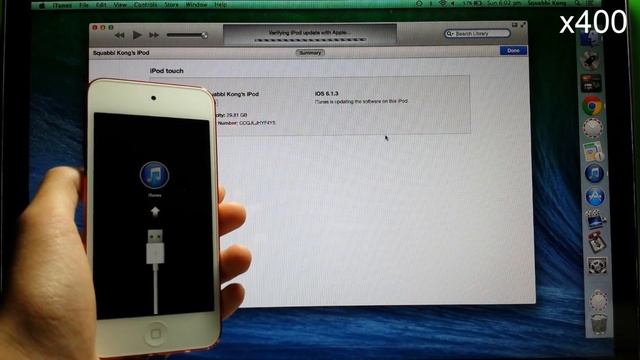Click 'iTunes is updating the software' message
The height and width of the screenshot is (360, 640).
(361, 101)
